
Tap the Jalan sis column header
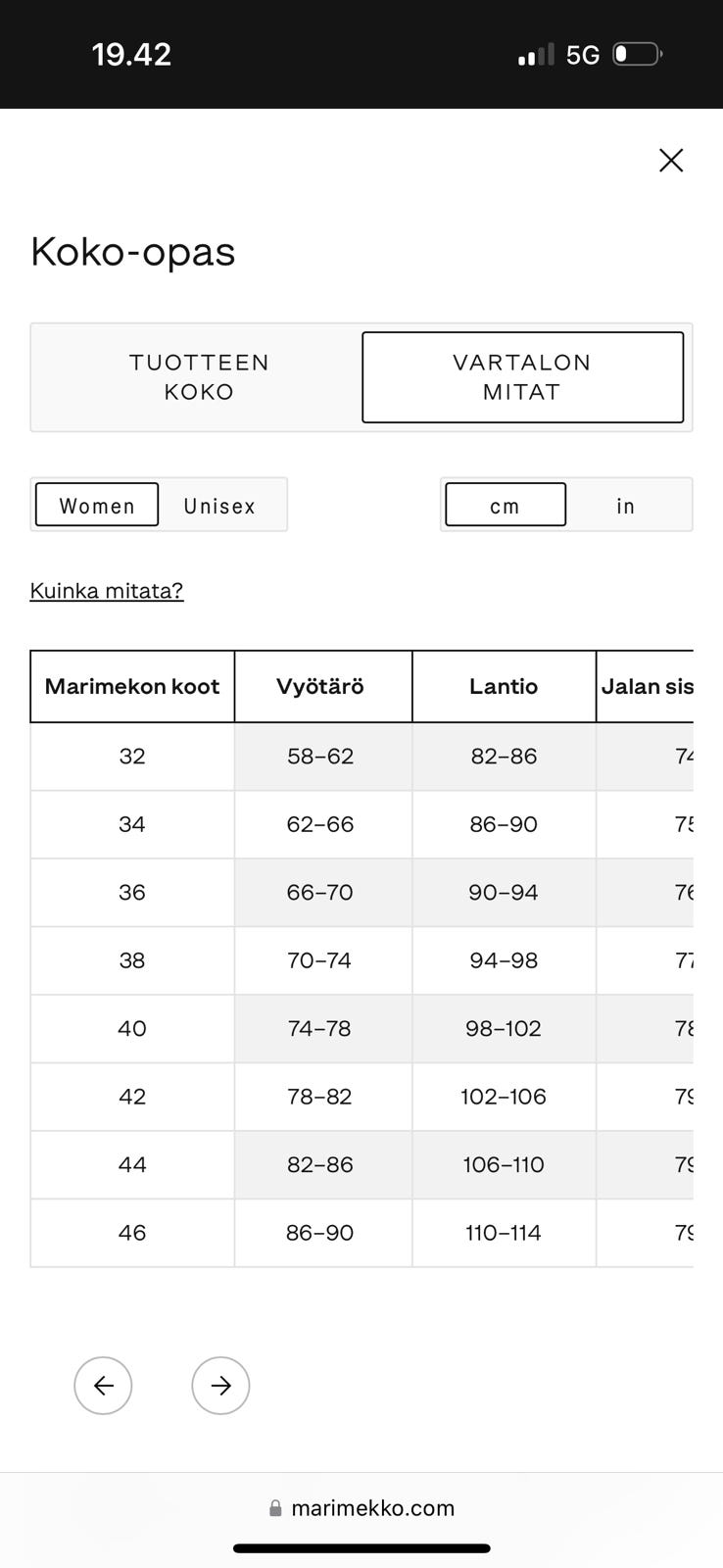tap(647, 686)
